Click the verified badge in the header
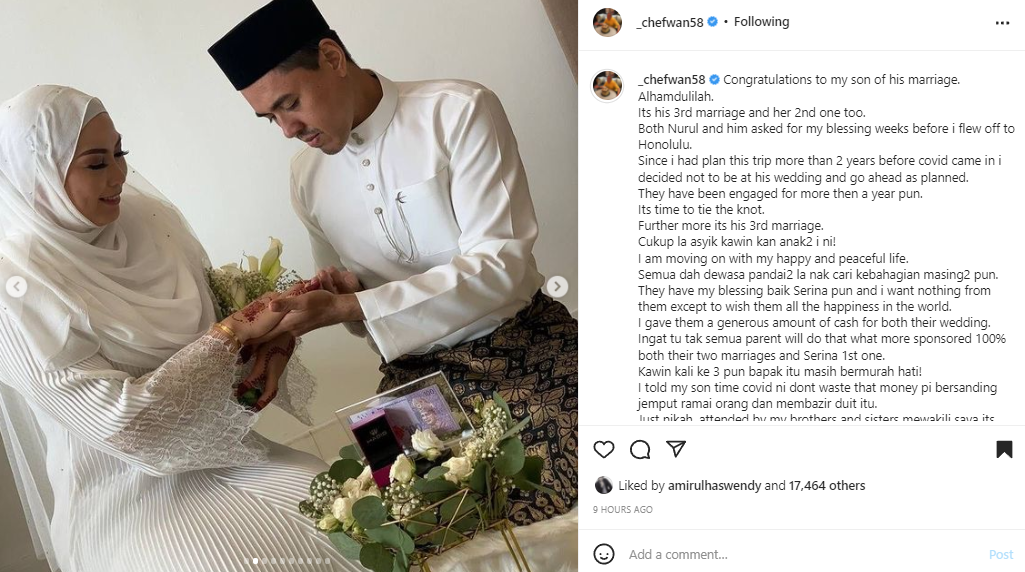1025x572 pixels. coord(713,22)
